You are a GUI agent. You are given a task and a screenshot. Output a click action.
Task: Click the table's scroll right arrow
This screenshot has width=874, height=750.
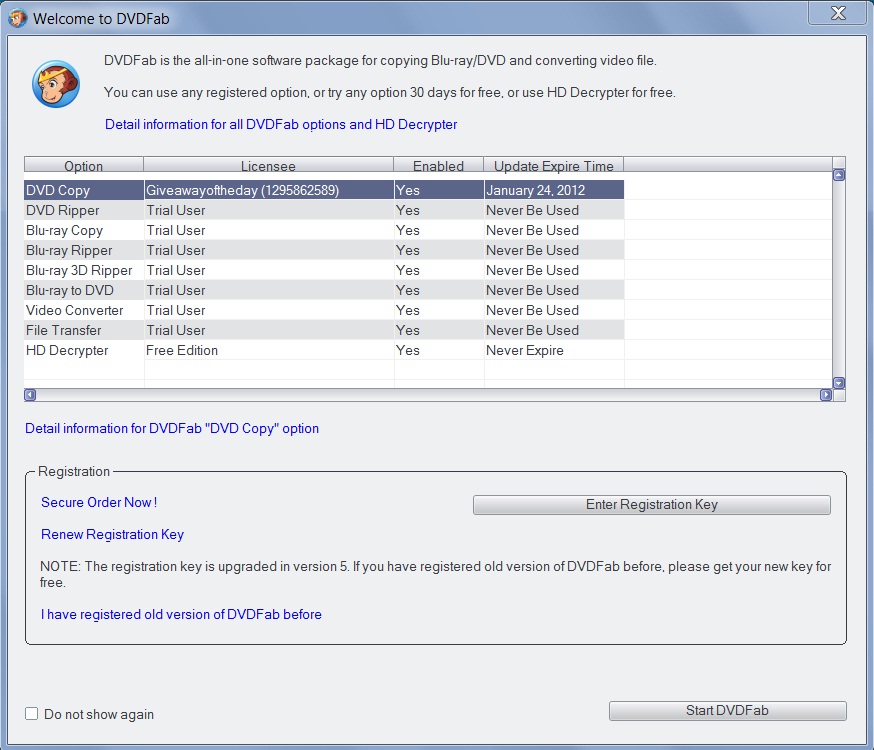pyautogui.click(x=826, y=395)
